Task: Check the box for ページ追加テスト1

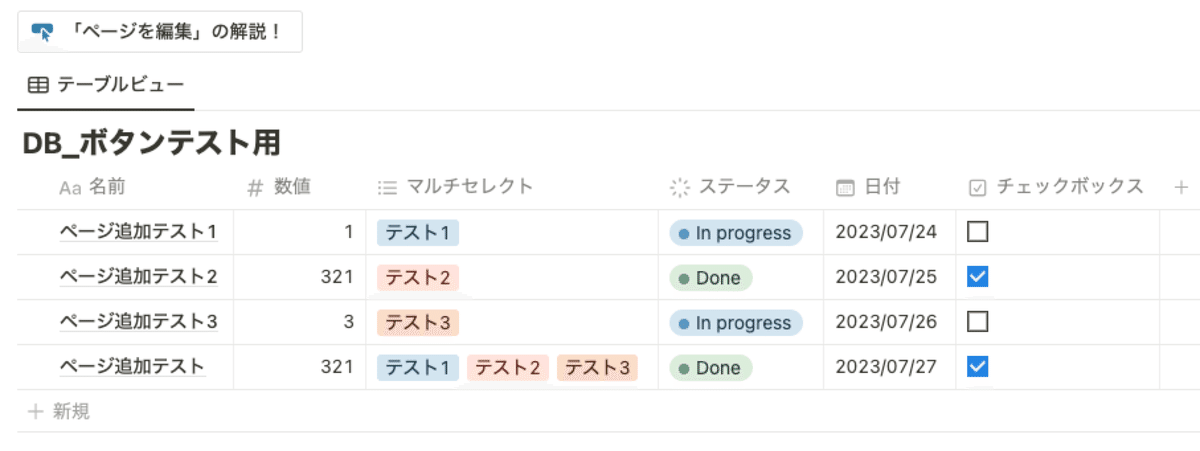Action: click(x=978, y=232)
